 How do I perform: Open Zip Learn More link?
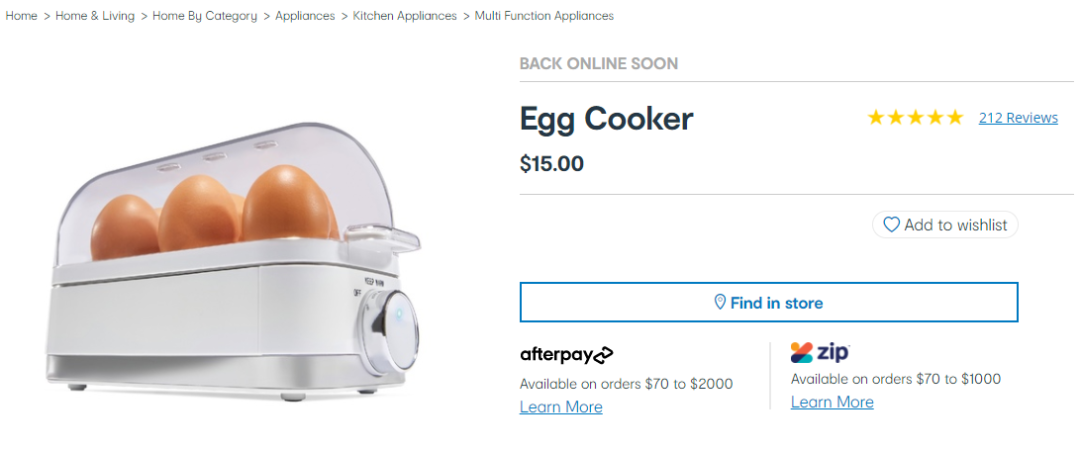coord(832,402)
